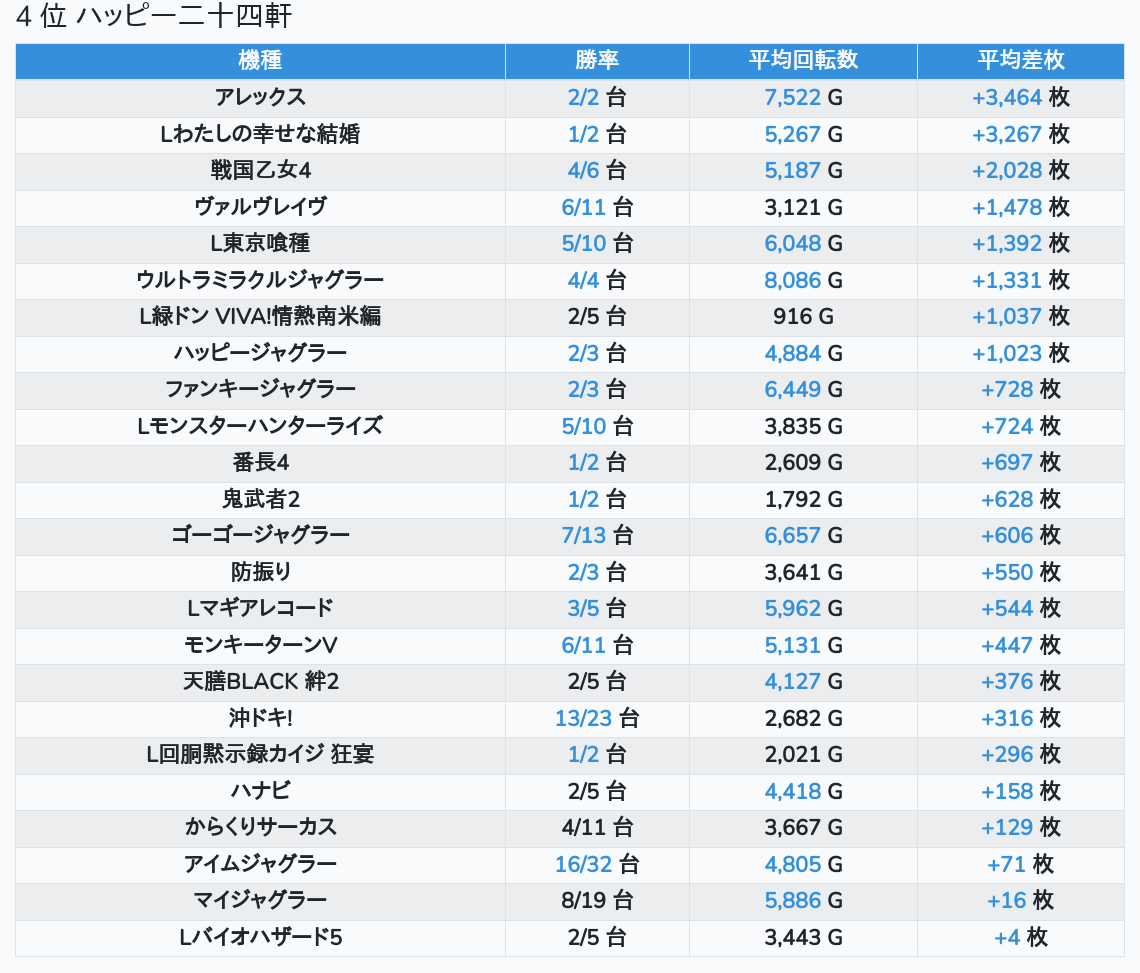Click the 沖ドキ! machine name

point(260,718)
